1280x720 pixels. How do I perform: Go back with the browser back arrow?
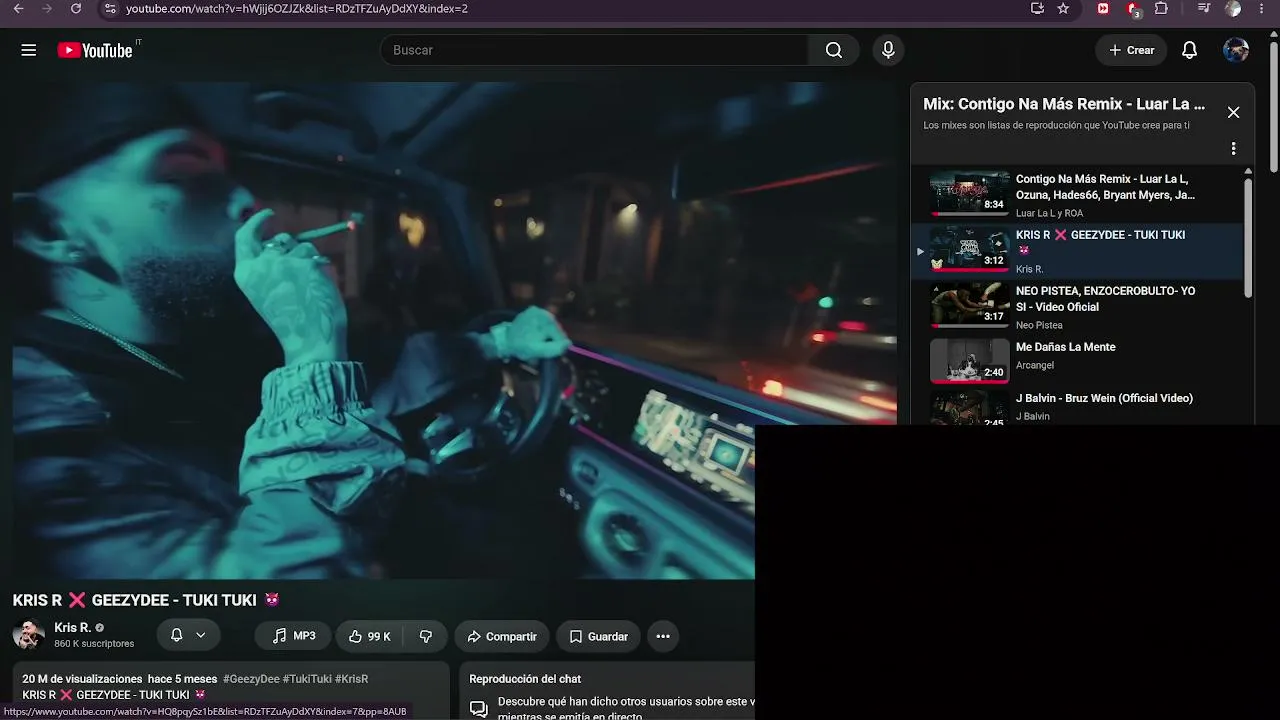18,9
